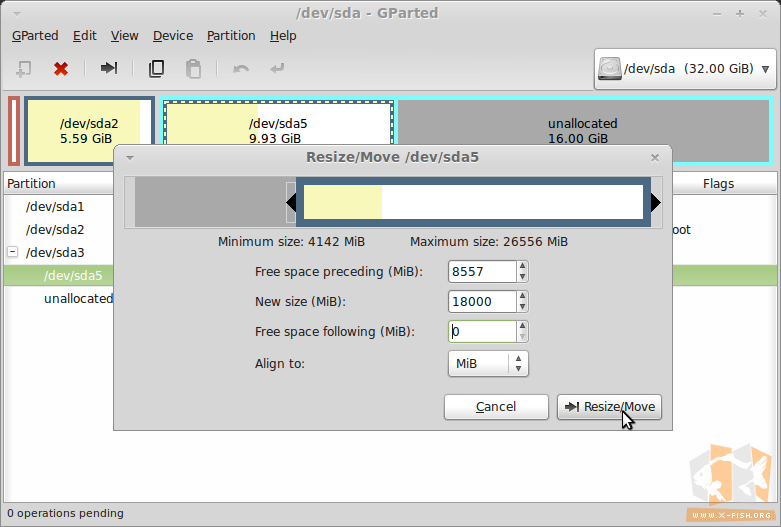
Task: Click the Flags column header
Action: [x=718, y=184]
